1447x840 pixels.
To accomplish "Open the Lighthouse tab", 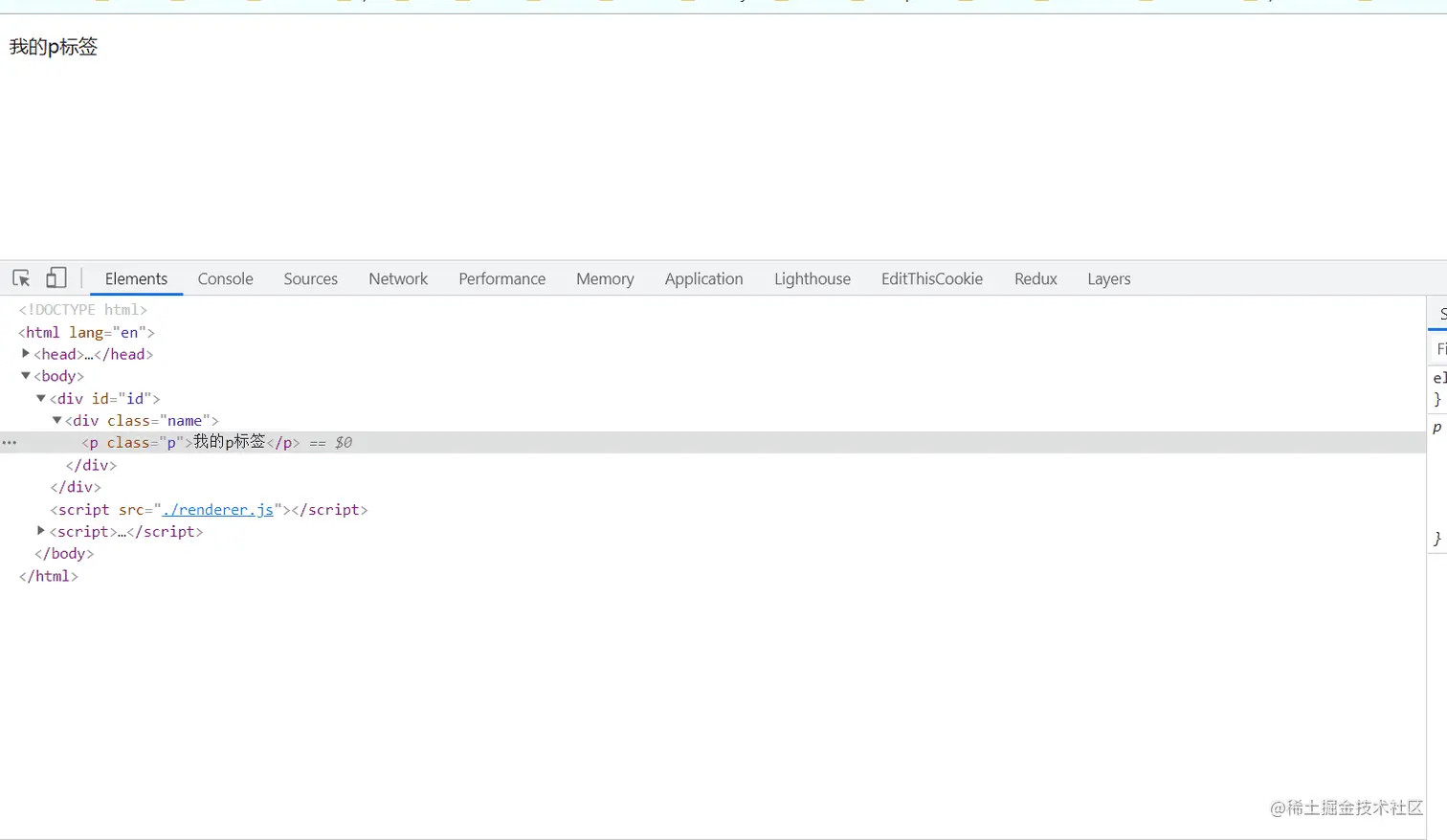I will click(x=812, y=278).
